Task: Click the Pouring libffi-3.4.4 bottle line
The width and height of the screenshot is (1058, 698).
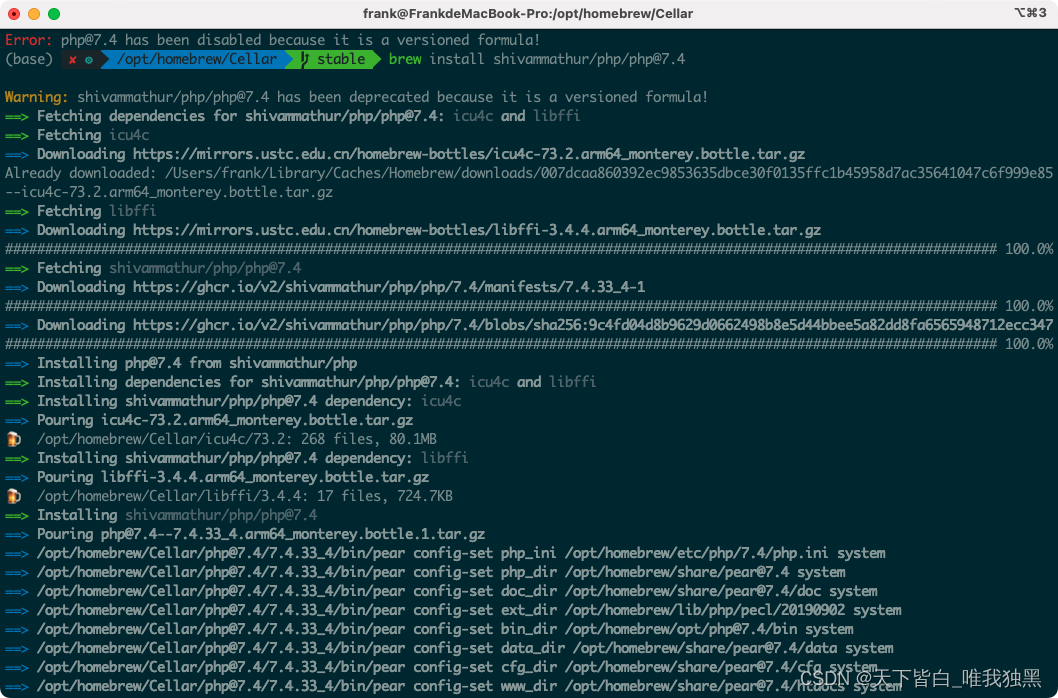Action: tap(217, 477)
